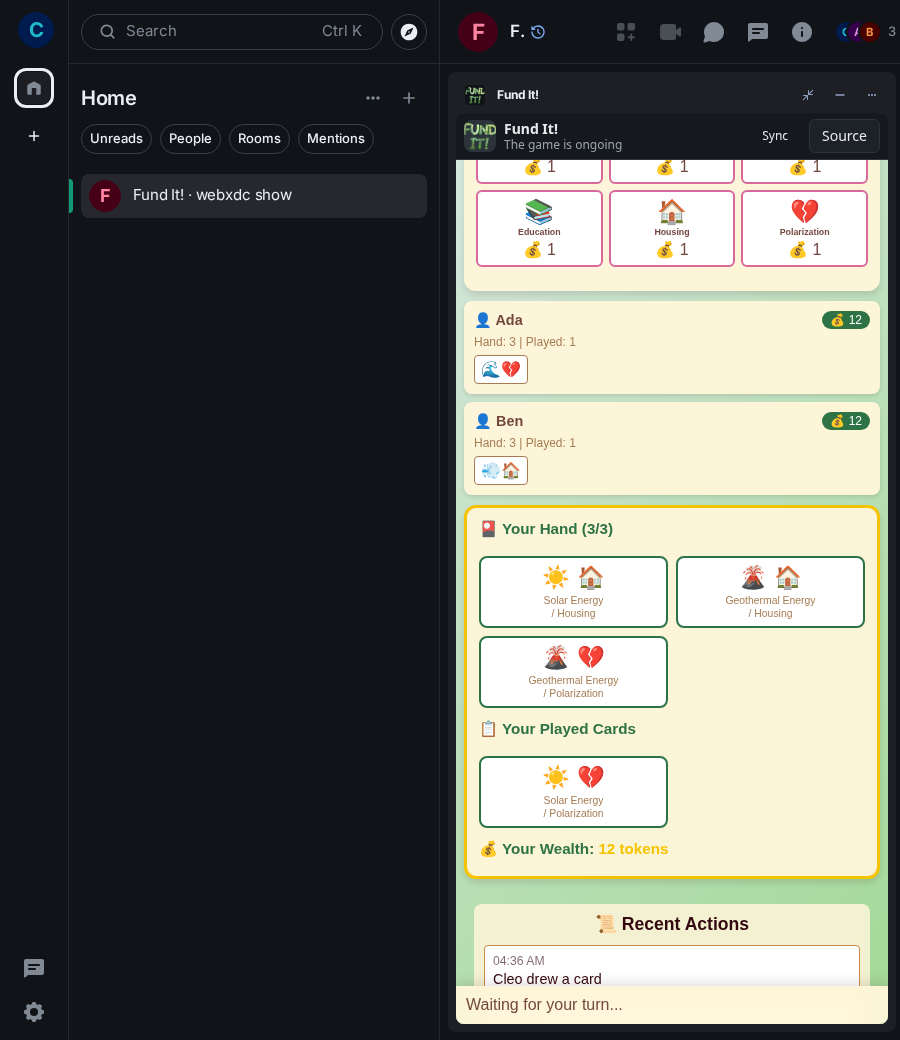Start a video call with camera icon

coord(671,32)
